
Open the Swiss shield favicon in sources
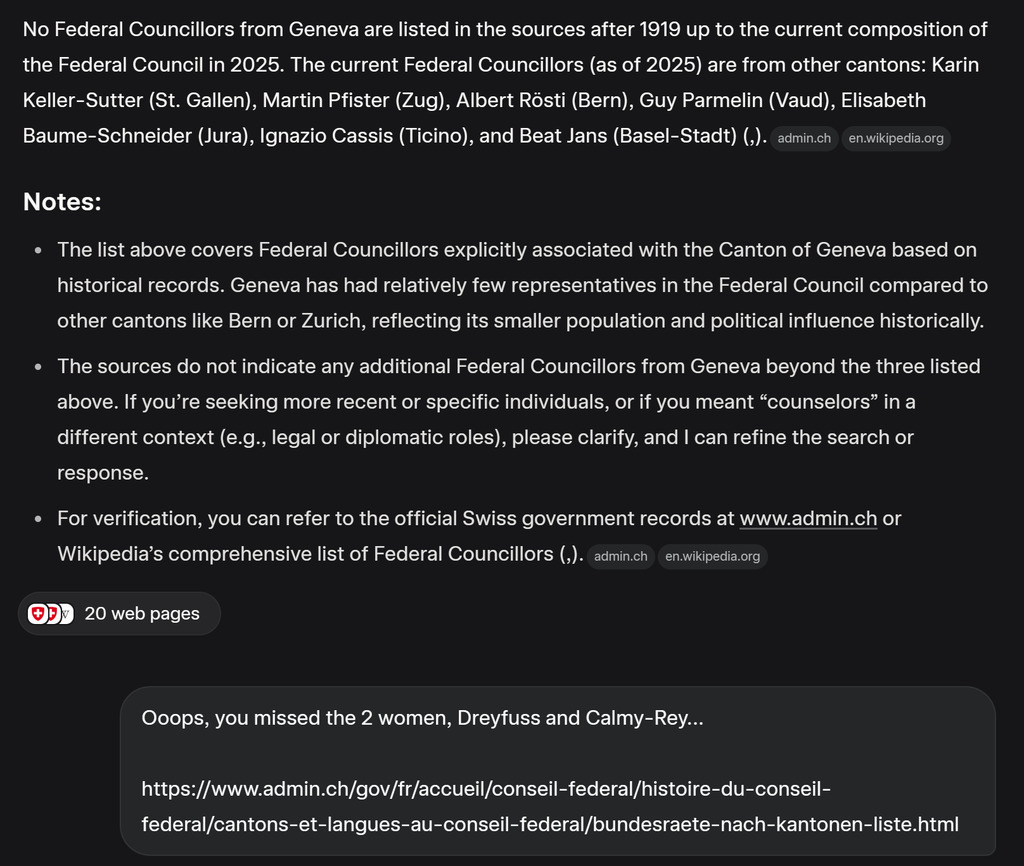click(37, 614)
